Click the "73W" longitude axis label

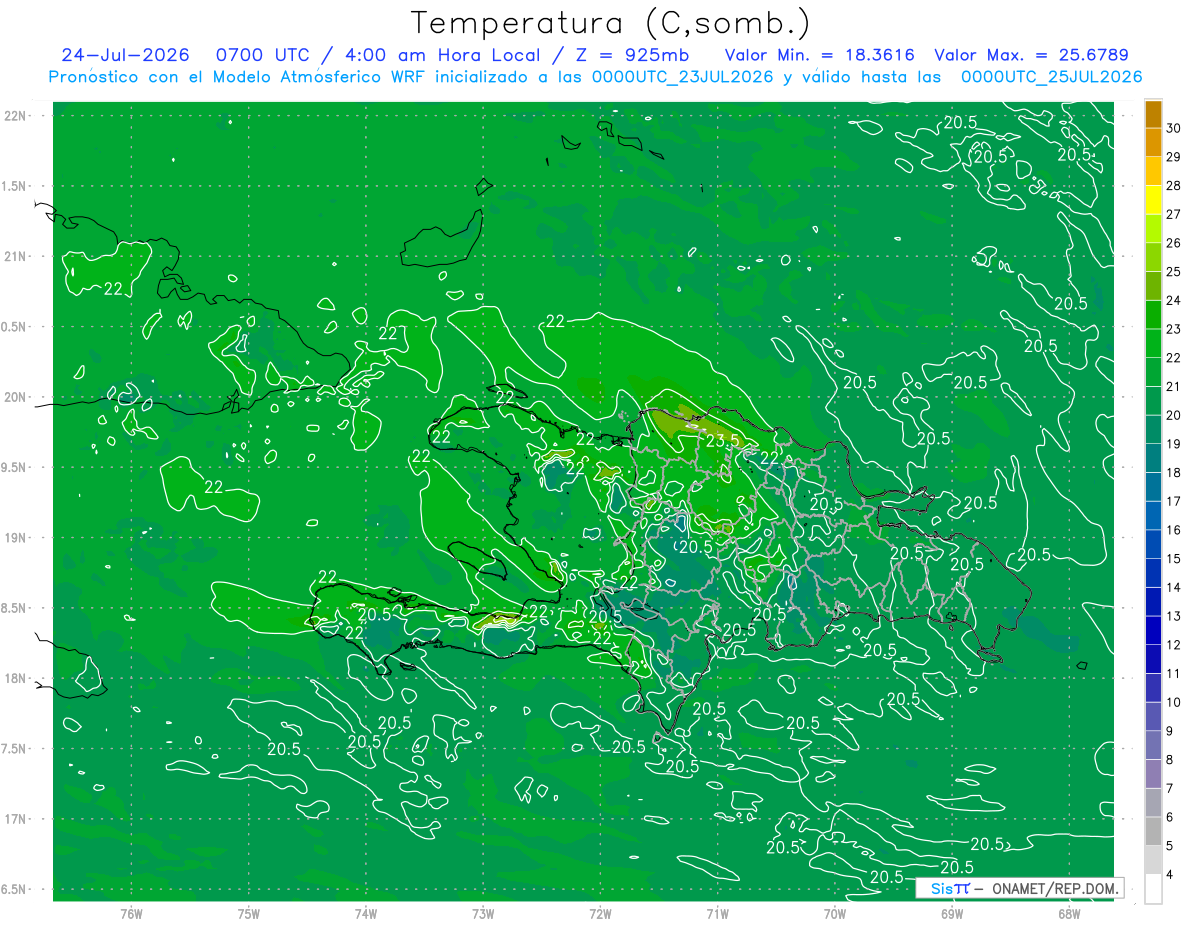(483, 913)
